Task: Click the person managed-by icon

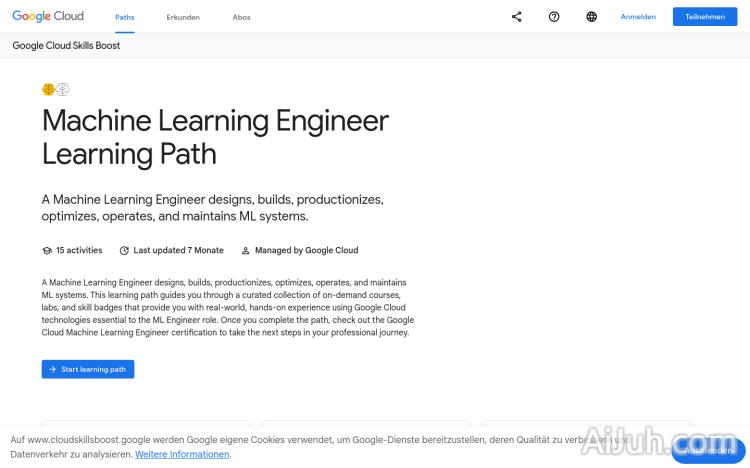Action: 245,250
